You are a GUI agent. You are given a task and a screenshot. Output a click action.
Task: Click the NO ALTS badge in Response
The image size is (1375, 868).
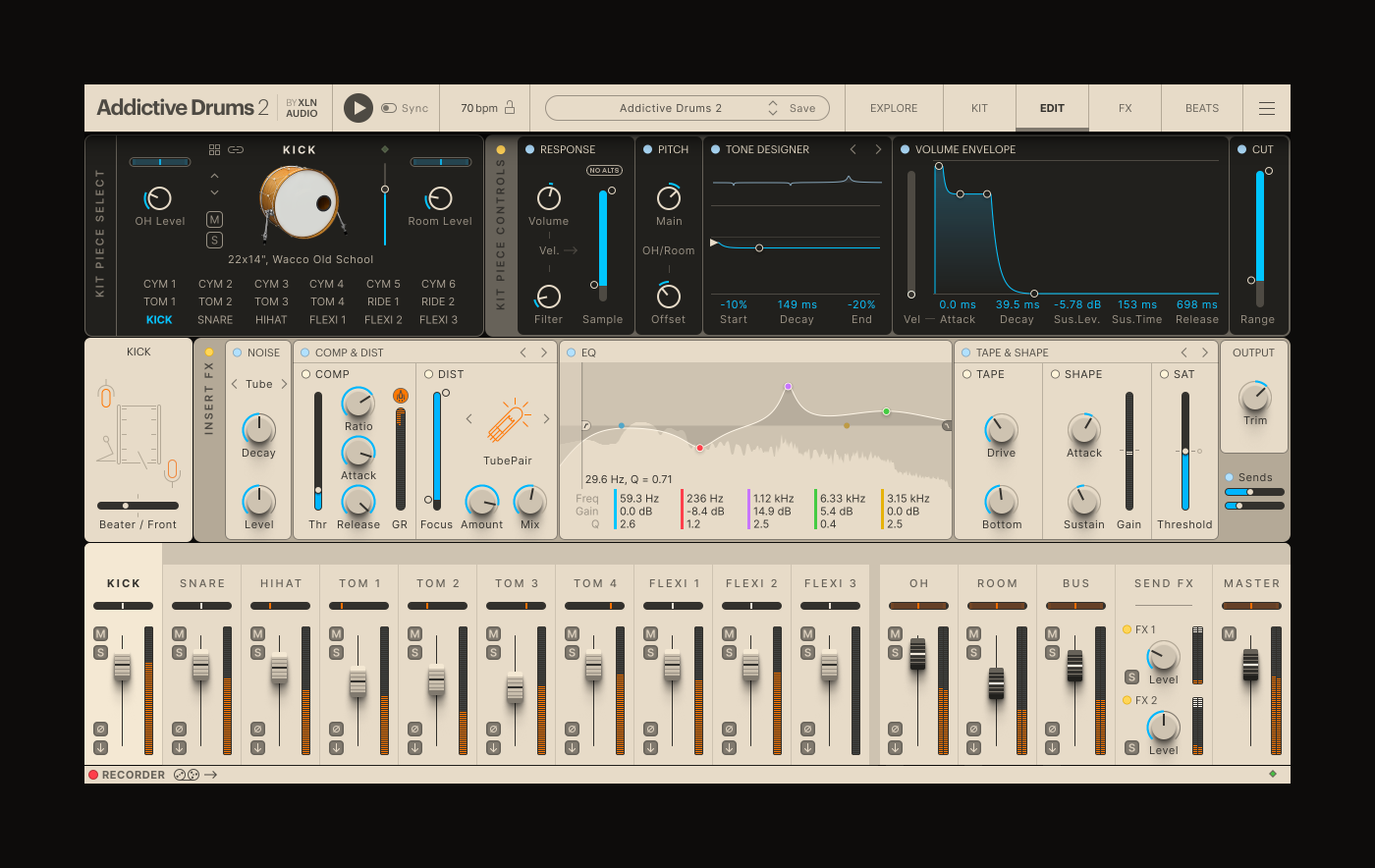pyautogui.click(x=604, y=171)
